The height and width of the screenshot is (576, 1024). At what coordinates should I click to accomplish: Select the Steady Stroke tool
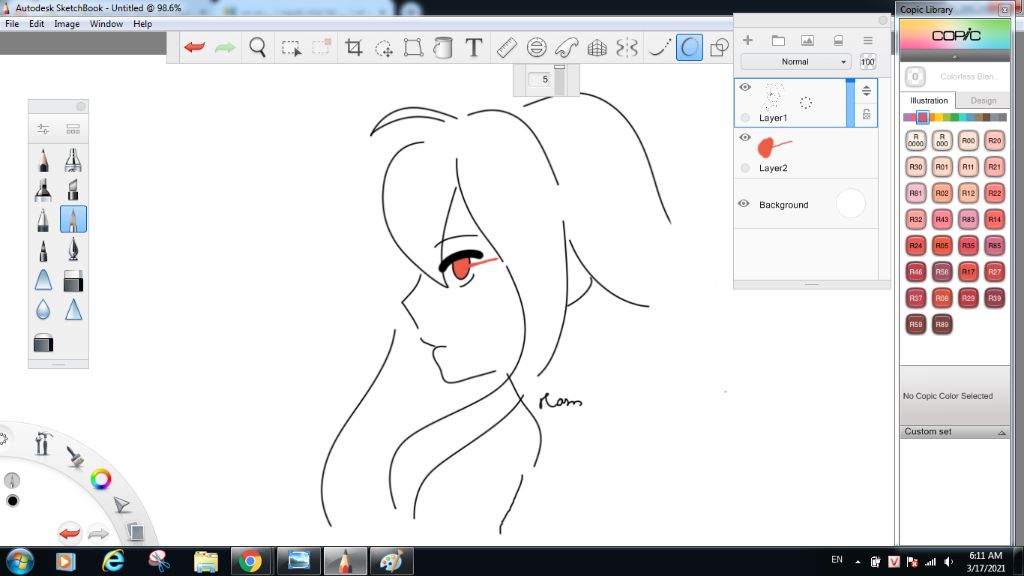658,47
